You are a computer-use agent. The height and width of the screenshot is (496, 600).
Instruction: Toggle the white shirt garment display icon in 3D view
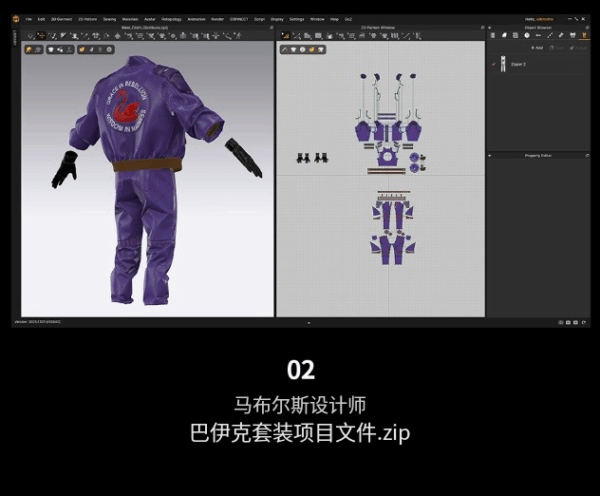[x=51, y=49]
